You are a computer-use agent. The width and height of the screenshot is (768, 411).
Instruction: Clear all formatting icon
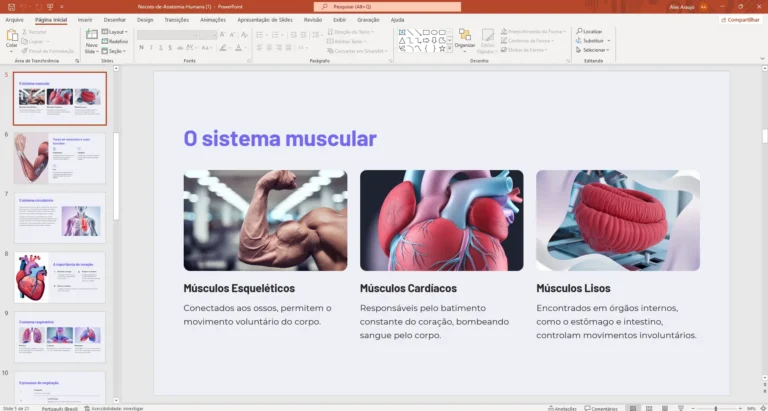coord(242,35)
